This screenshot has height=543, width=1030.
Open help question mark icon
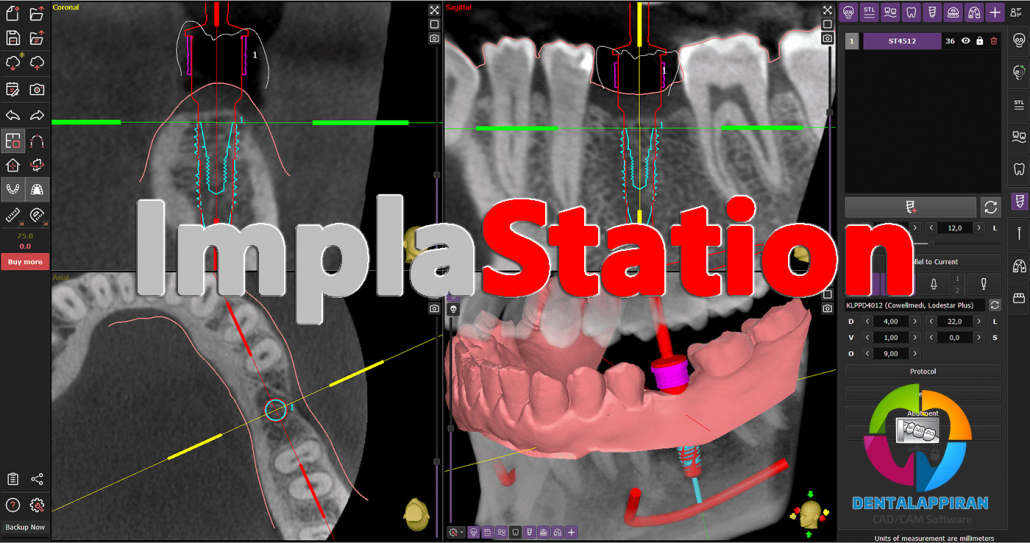click(x=12, y=505)
